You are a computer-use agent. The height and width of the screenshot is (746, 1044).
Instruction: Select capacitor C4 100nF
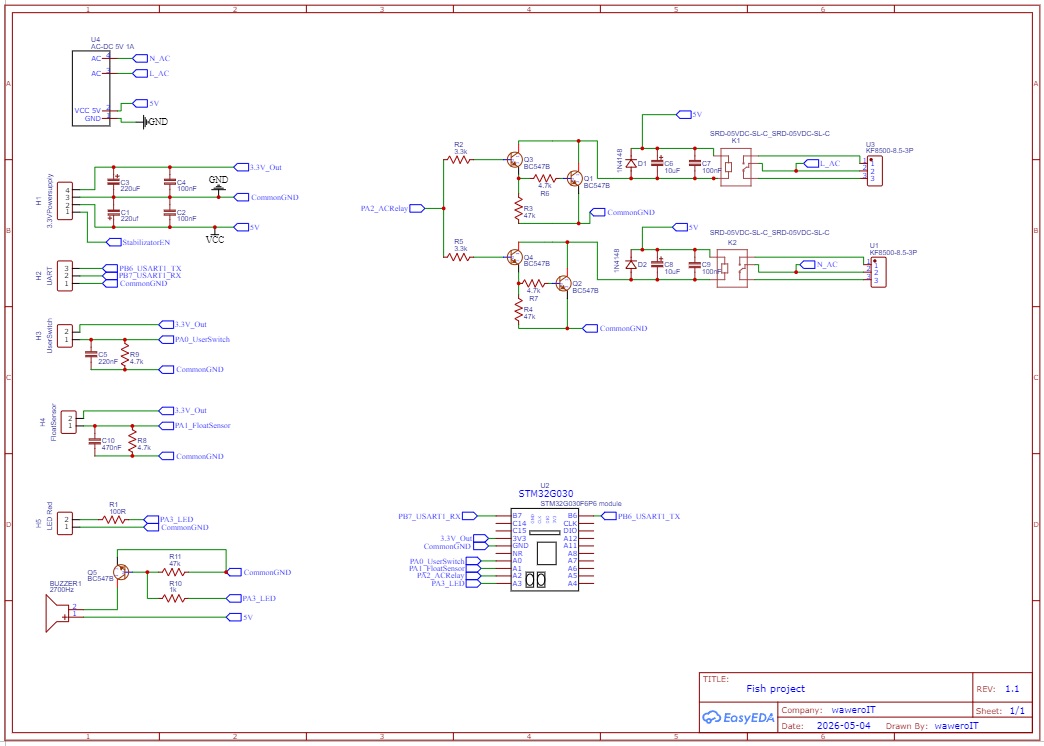tap(170, 182)
